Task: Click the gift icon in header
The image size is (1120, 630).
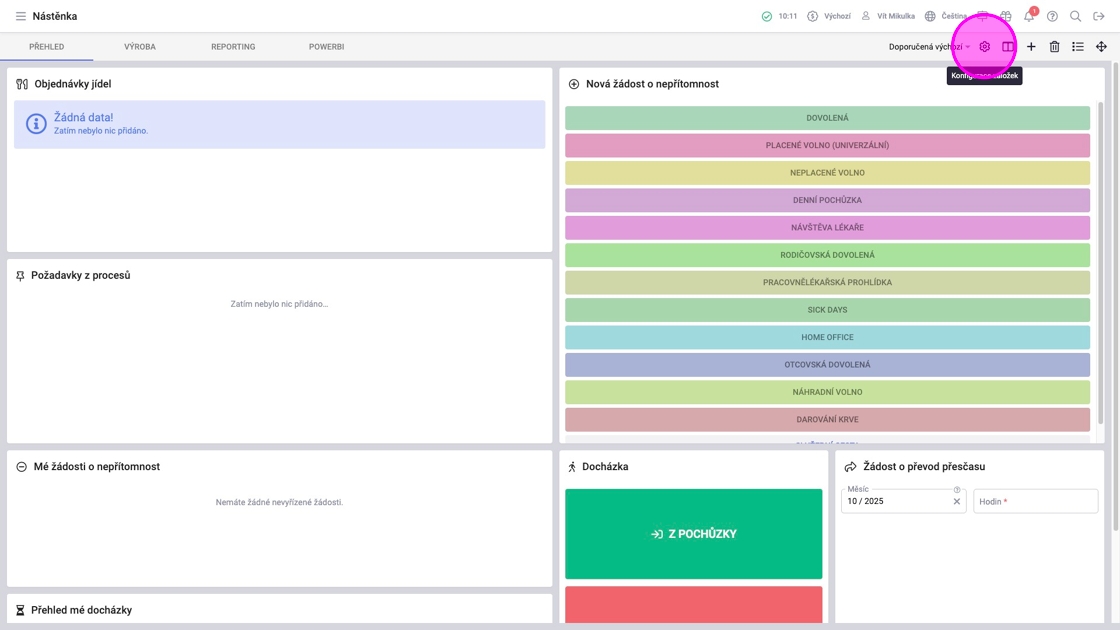Action: pyautogui.click(x=1006, y=16)
